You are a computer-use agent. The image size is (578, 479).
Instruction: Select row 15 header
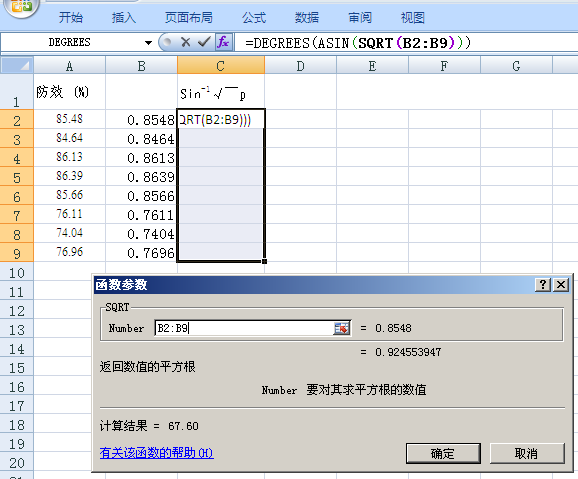(17, 367)
